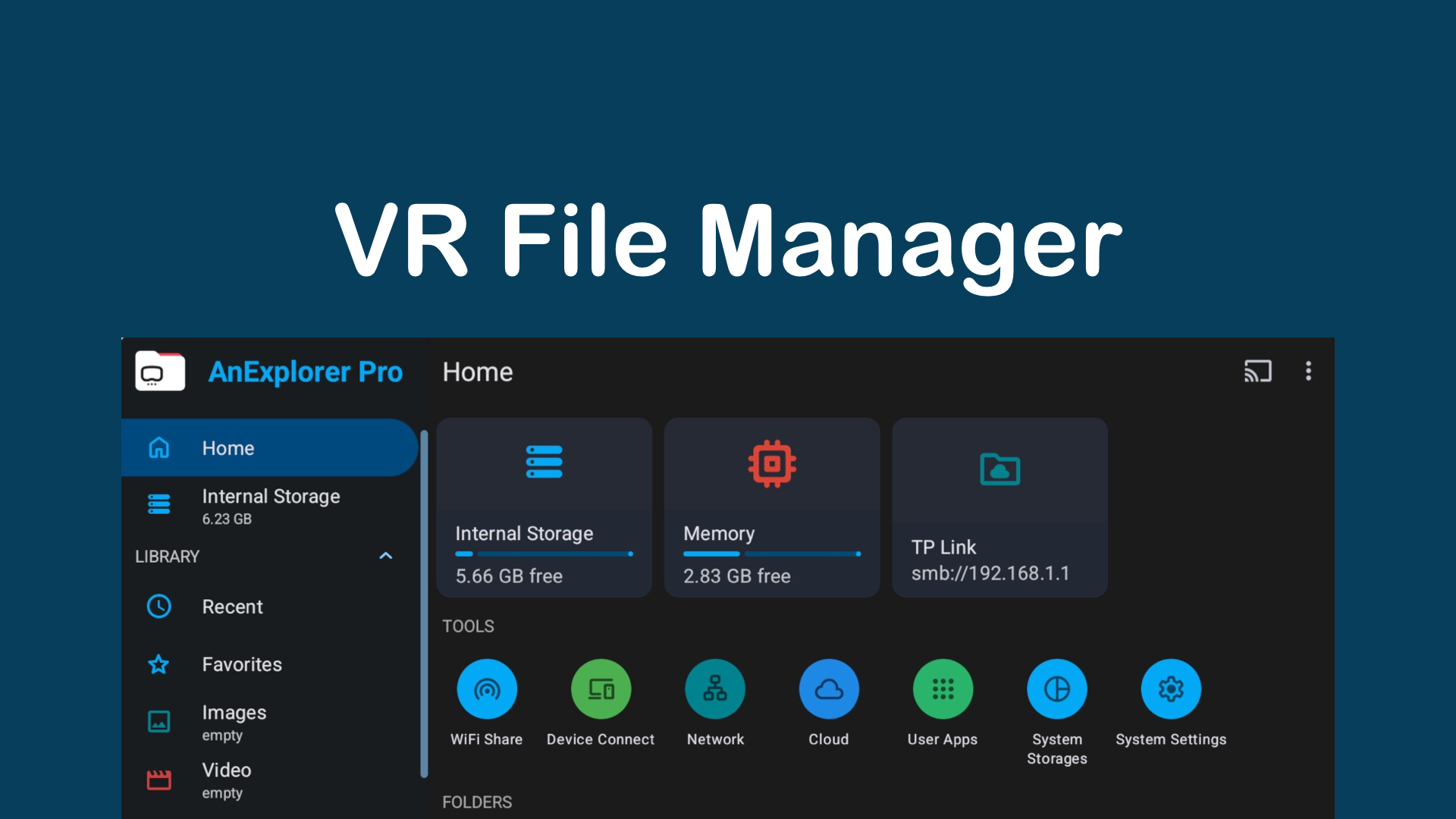Open the Internal Storage 5.66 GB card
Image resolution: width=1456 pixels, height=819 pixels.
[x=544, y=507]
